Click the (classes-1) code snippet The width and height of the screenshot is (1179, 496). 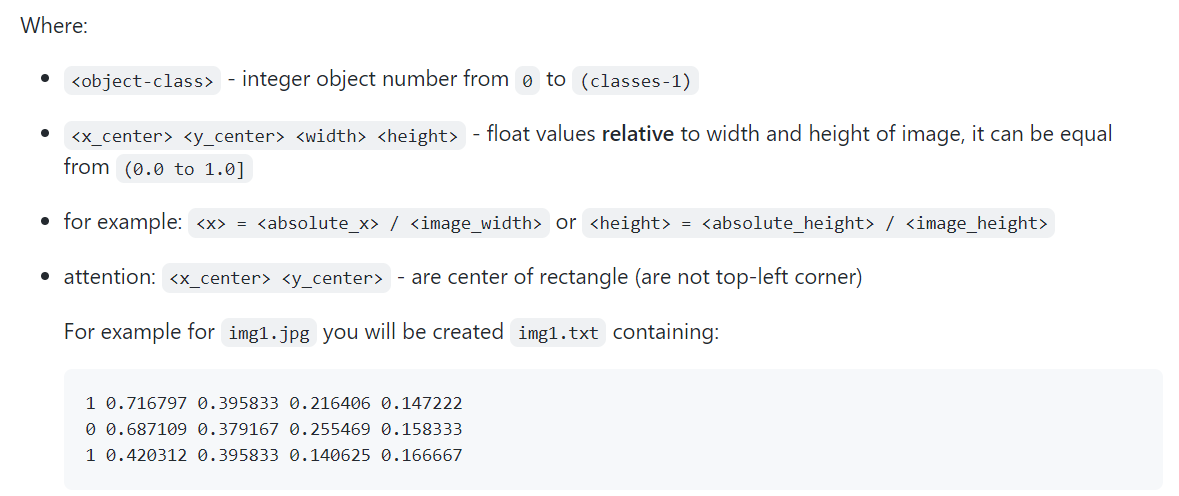634,82
